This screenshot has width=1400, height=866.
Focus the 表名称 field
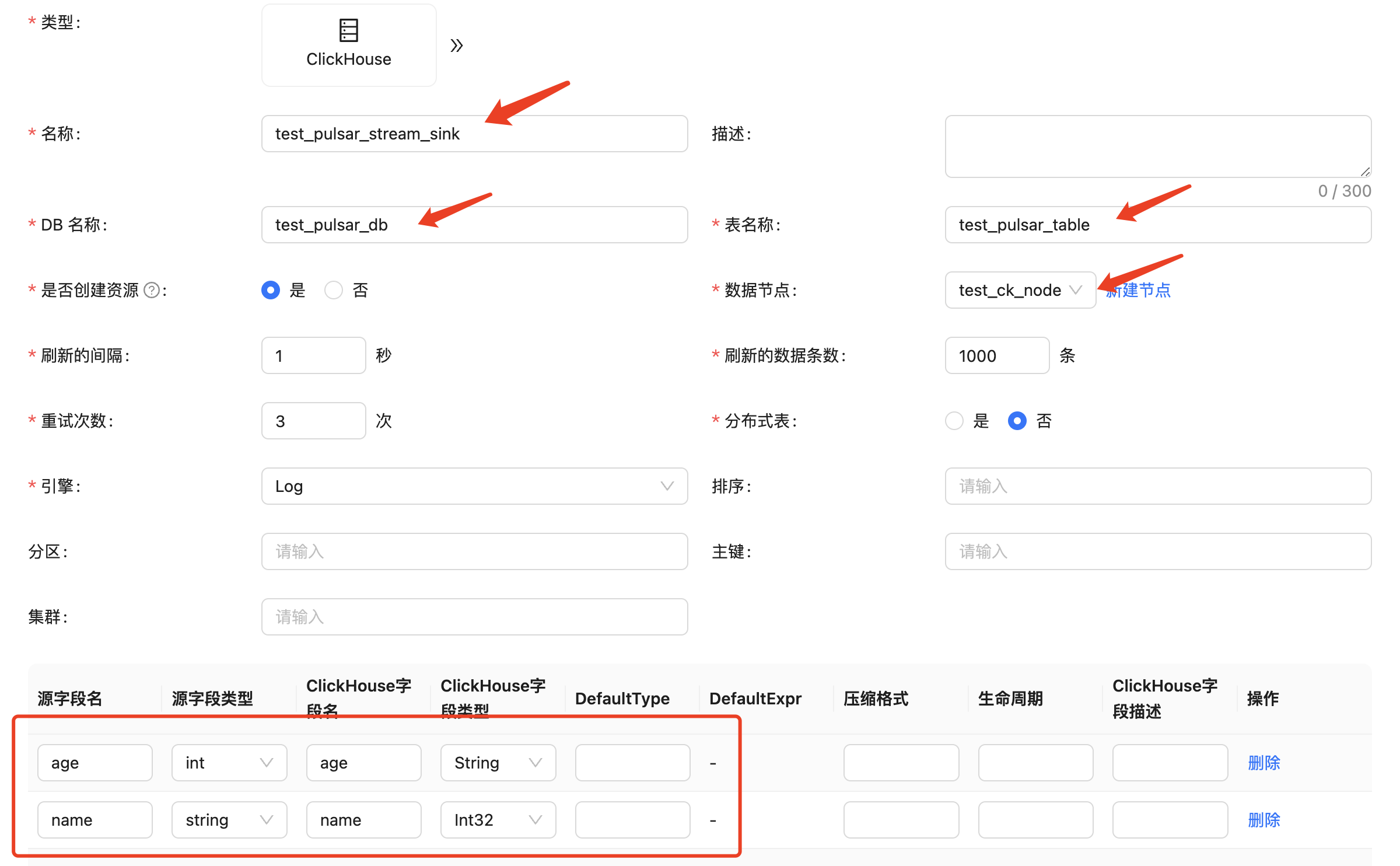(1158, 225)
